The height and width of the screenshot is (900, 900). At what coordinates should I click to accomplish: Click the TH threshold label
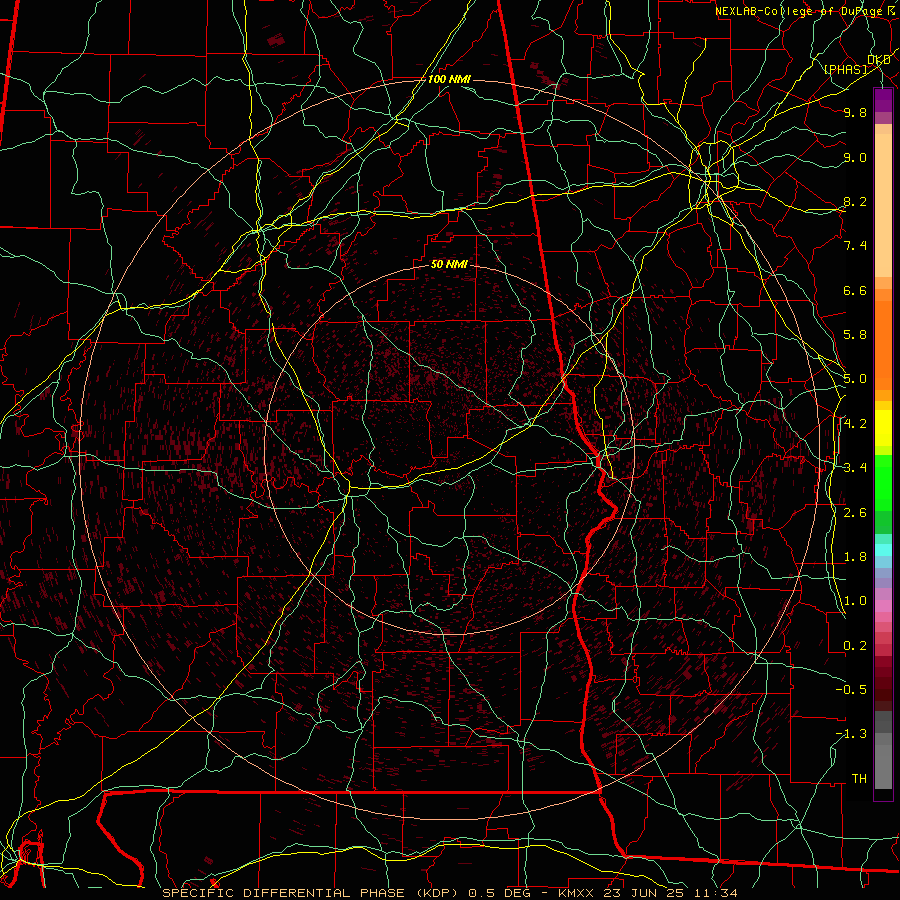pyautogui.click(x=859, y=779)
